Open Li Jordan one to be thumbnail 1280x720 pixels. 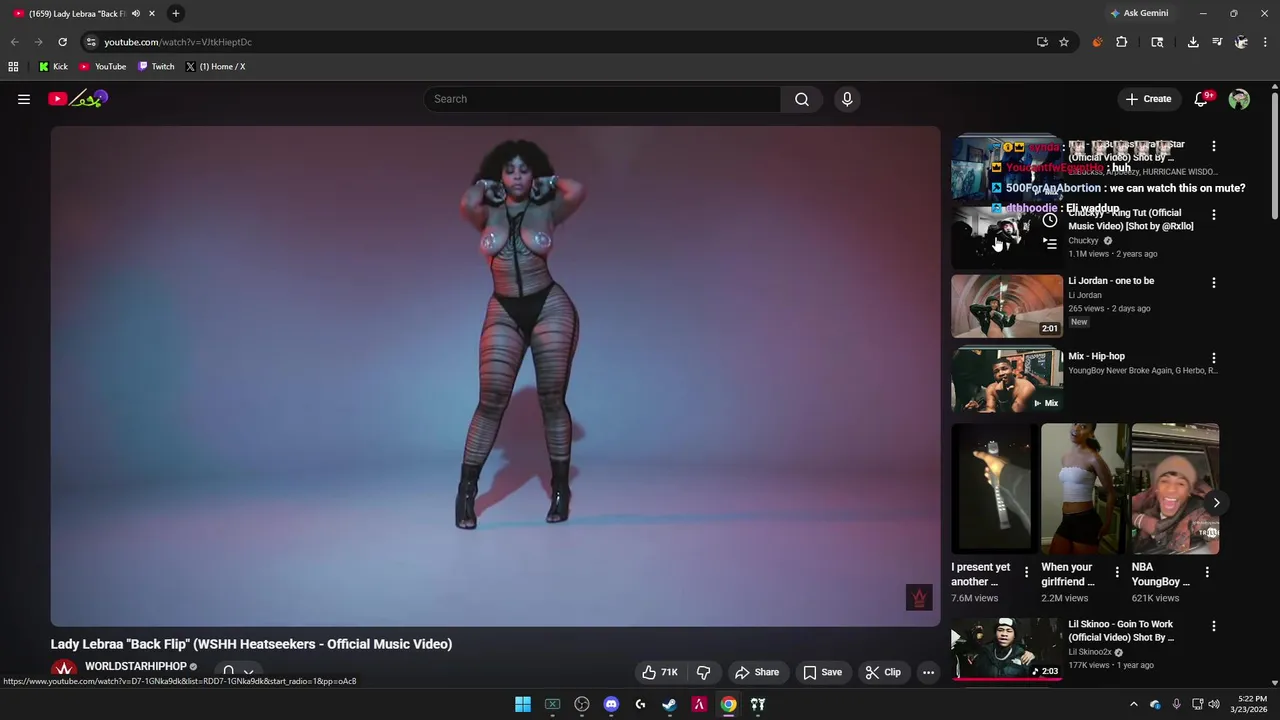[x=1007, y=306]
